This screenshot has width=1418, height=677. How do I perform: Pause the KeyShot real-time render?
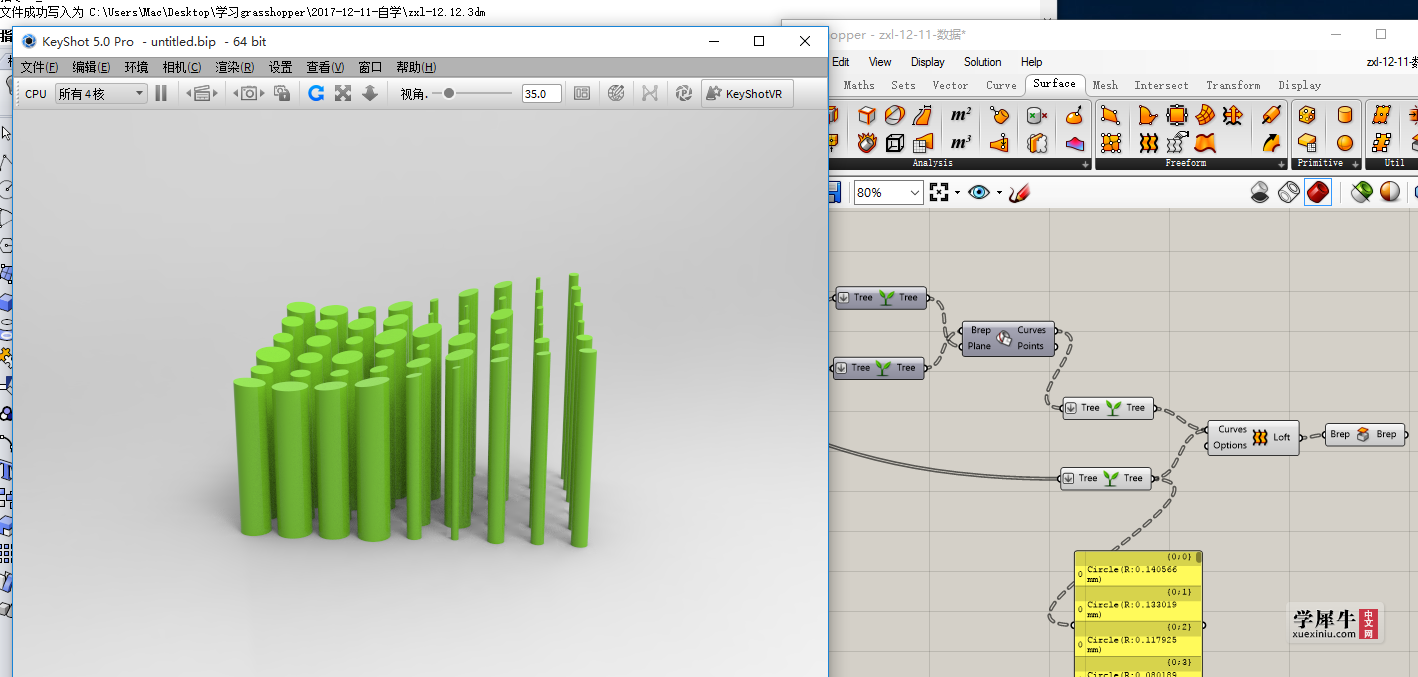pyautogui.click(x=161, y=93)
